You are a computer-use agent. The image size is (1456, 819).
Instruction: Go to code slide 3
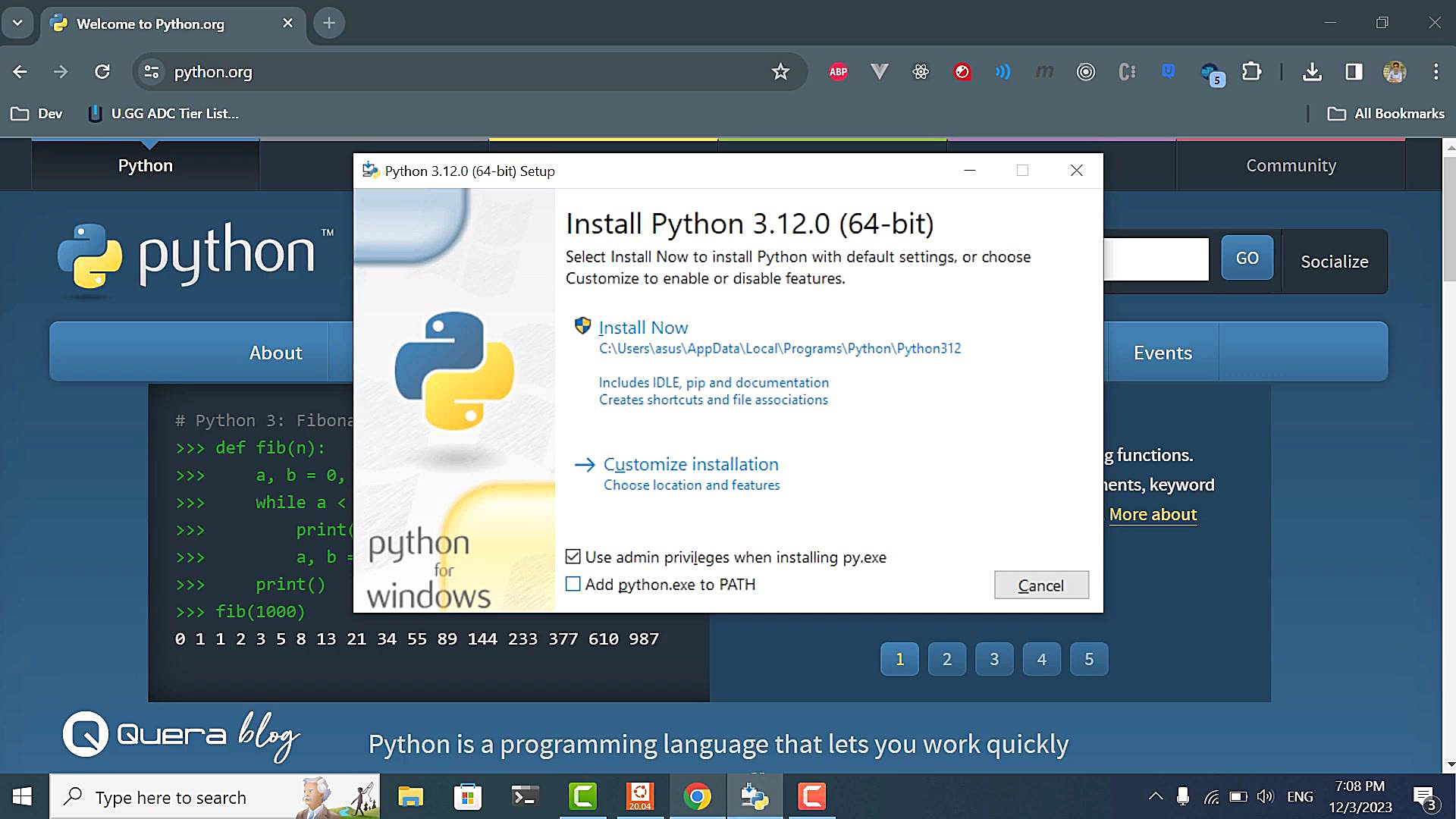point(994,659)
